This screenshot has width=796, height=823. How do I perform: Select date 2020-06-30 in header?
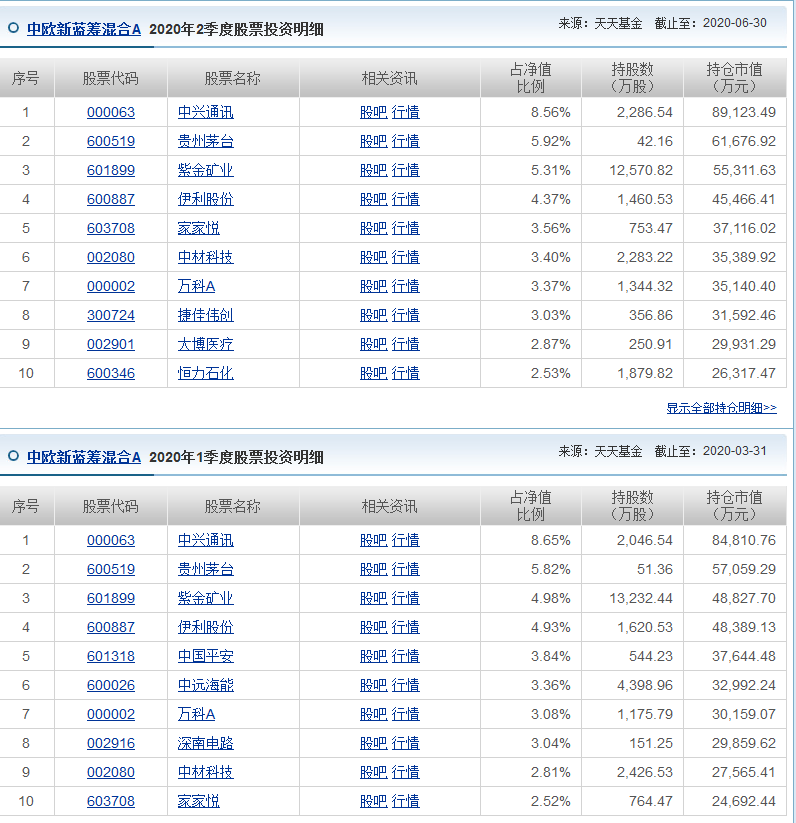tap(735, 23)
